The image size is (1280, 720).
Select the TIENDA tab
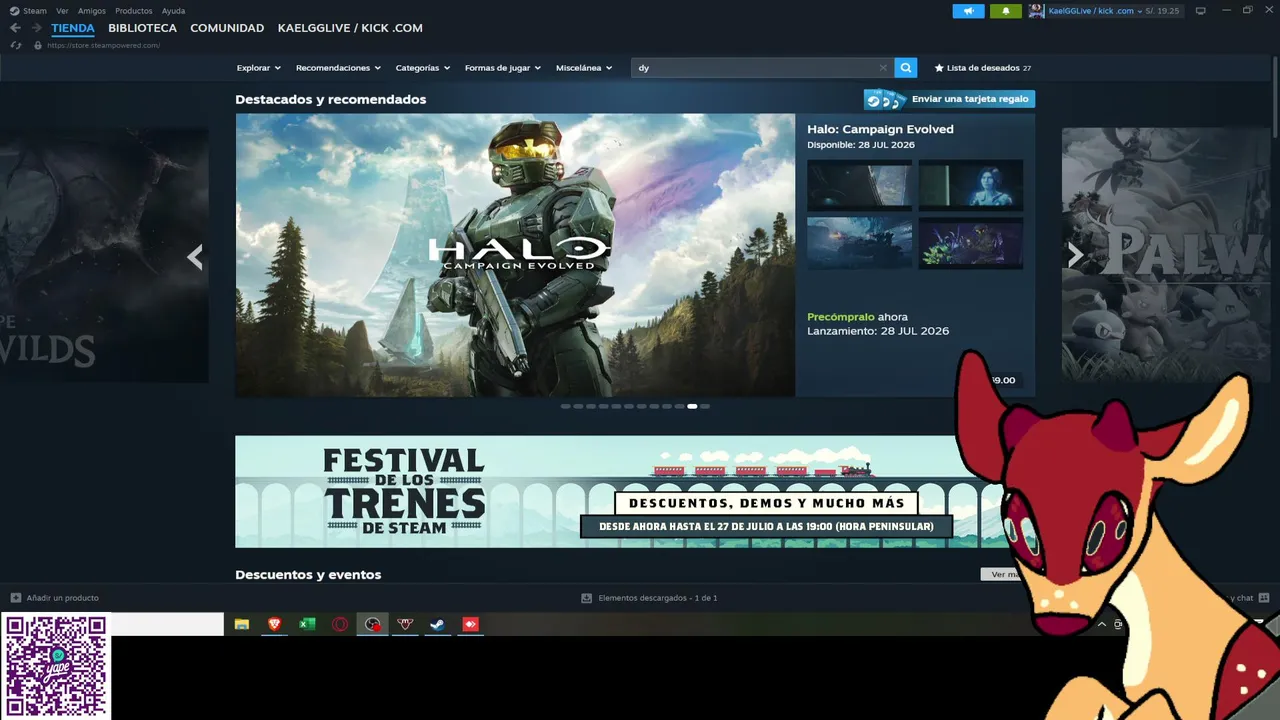point(73,28)
